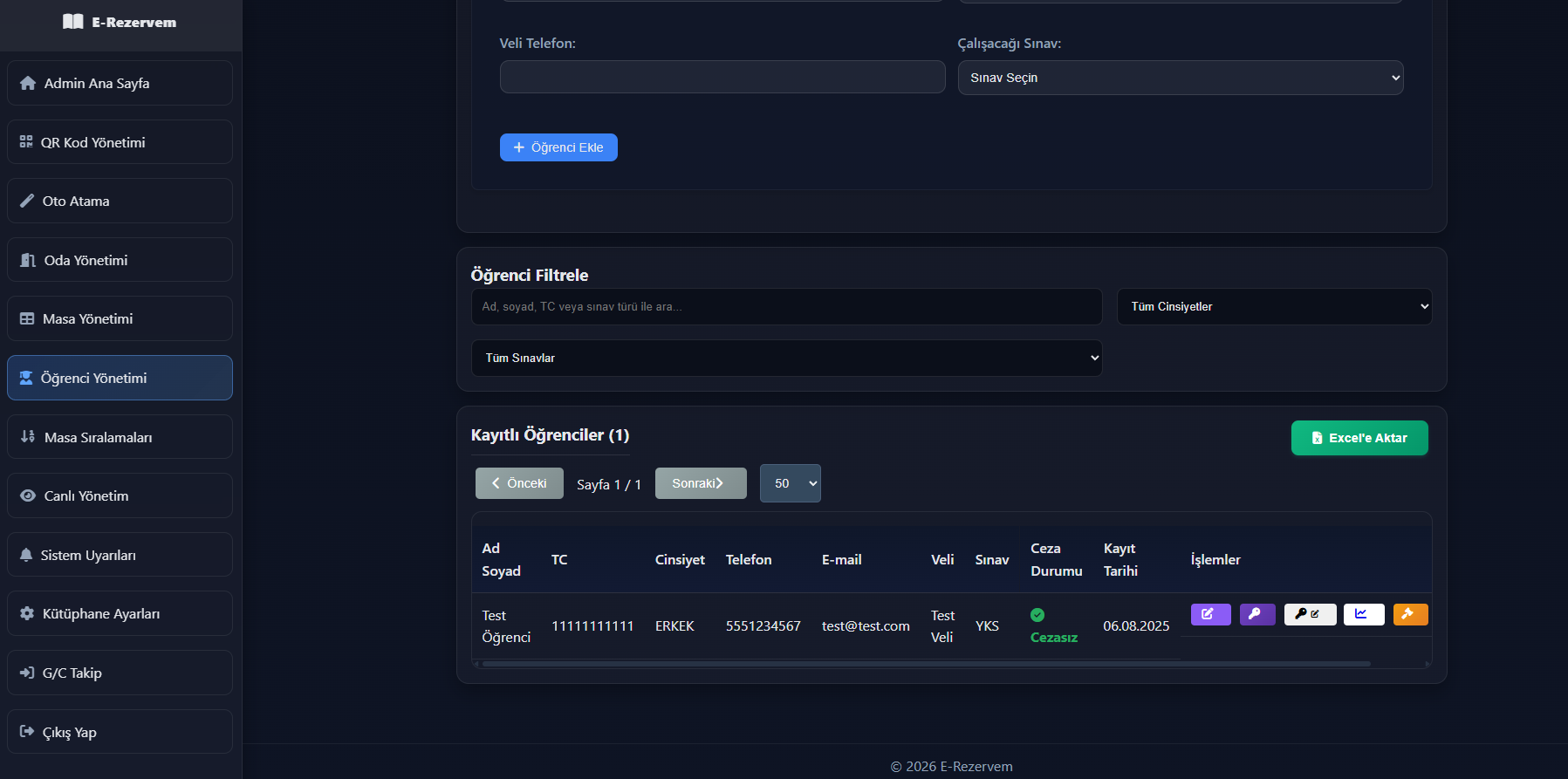Open Oto Atama from sidebar
Image resolution: width=1568 pixels, height=779 pixels.
pos(120,201)
